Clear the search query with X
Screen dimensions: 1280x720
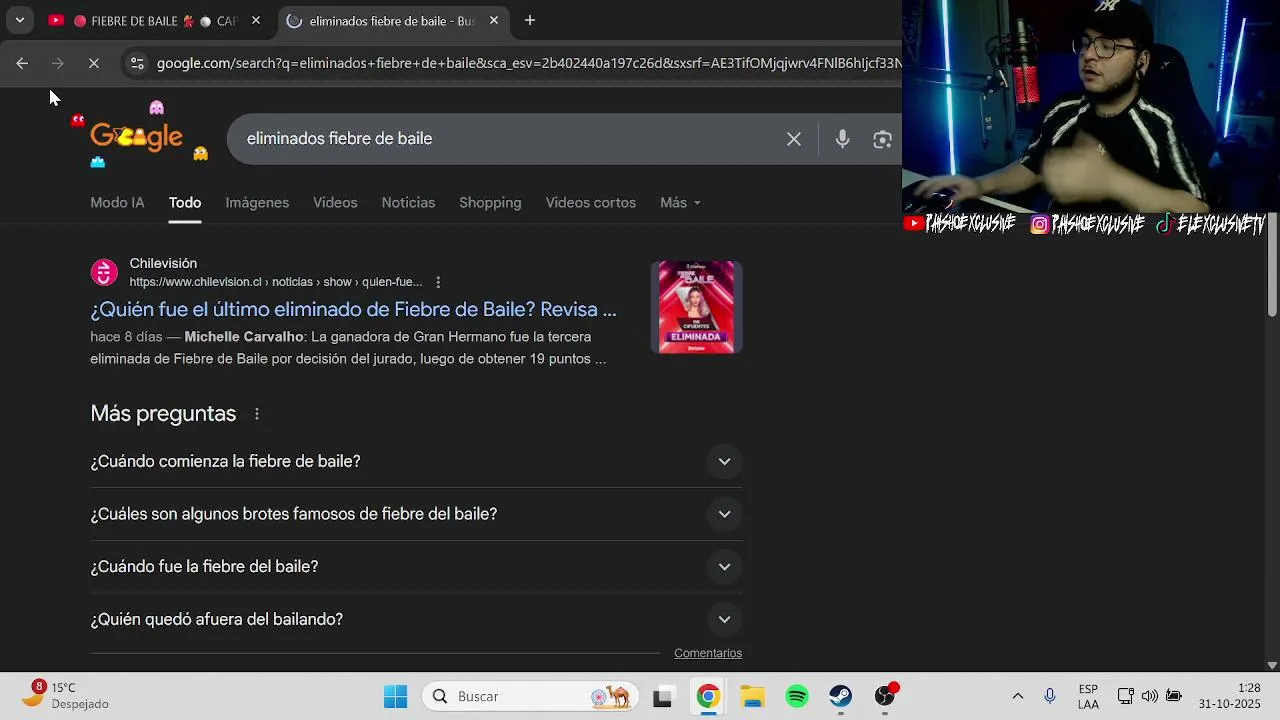[794, 139]
